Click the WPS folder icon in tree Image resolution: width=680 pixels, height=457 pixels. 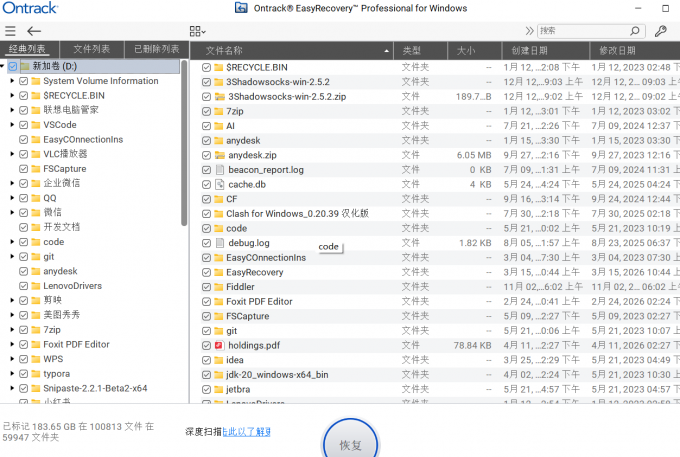point(36,359)
